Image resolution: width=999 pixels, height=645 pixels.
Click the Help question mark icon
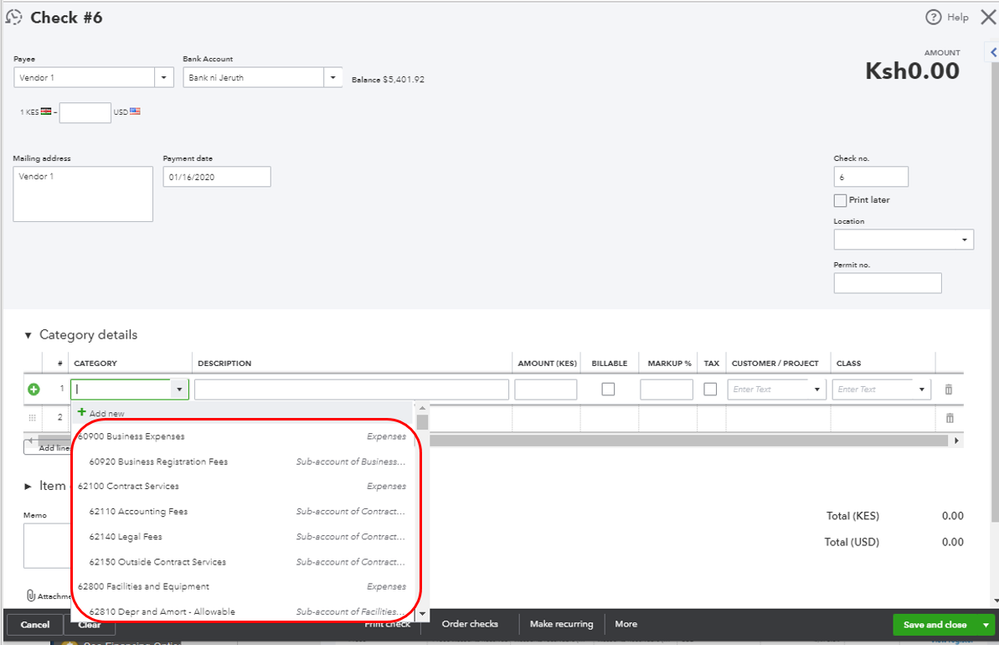point(933,17)
